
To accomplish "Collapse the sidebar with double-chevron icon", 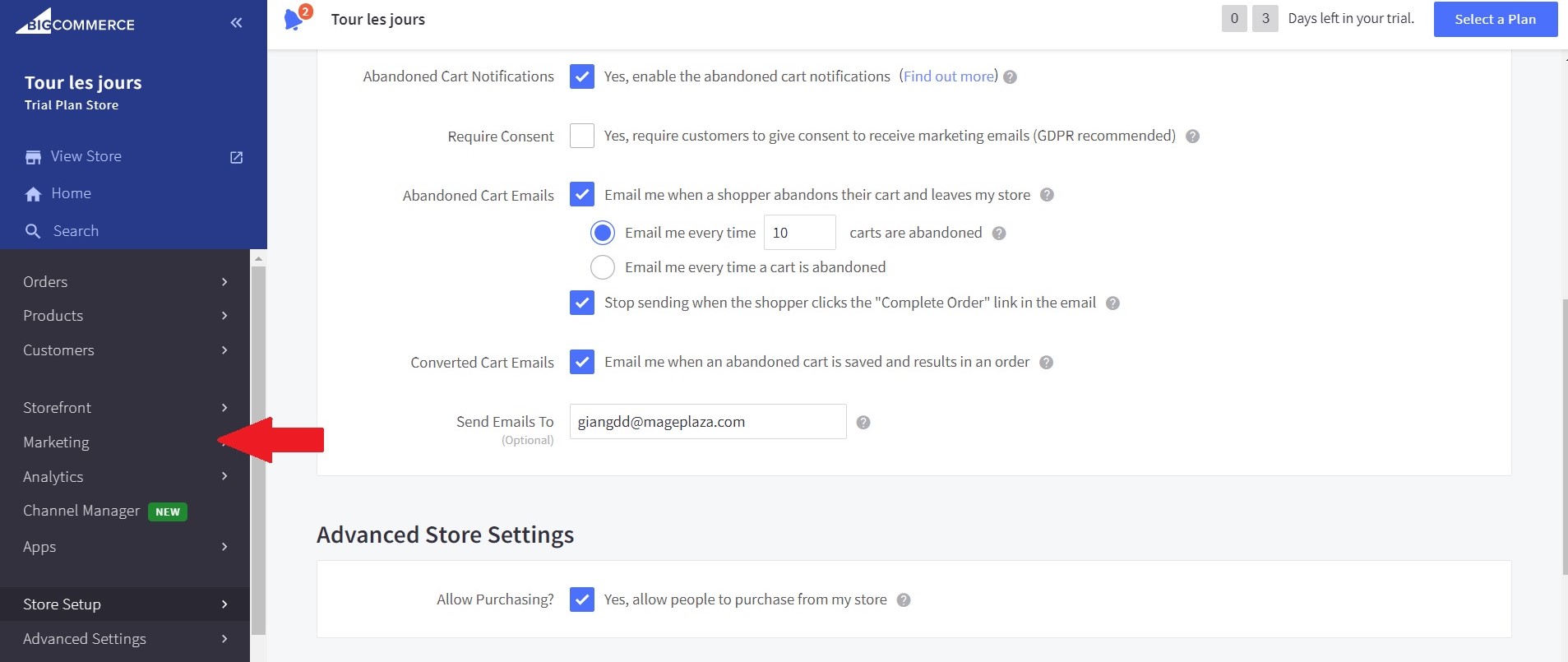I will tap(236, 23).
